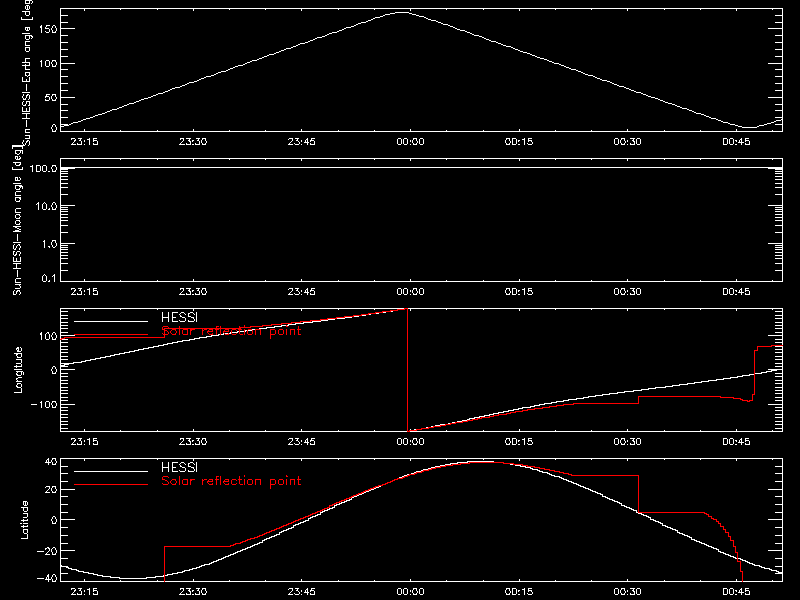The image size is (800, 600).
Task: Click the 00:00 label under the Latitude plot
Action: tap(410, 592)
